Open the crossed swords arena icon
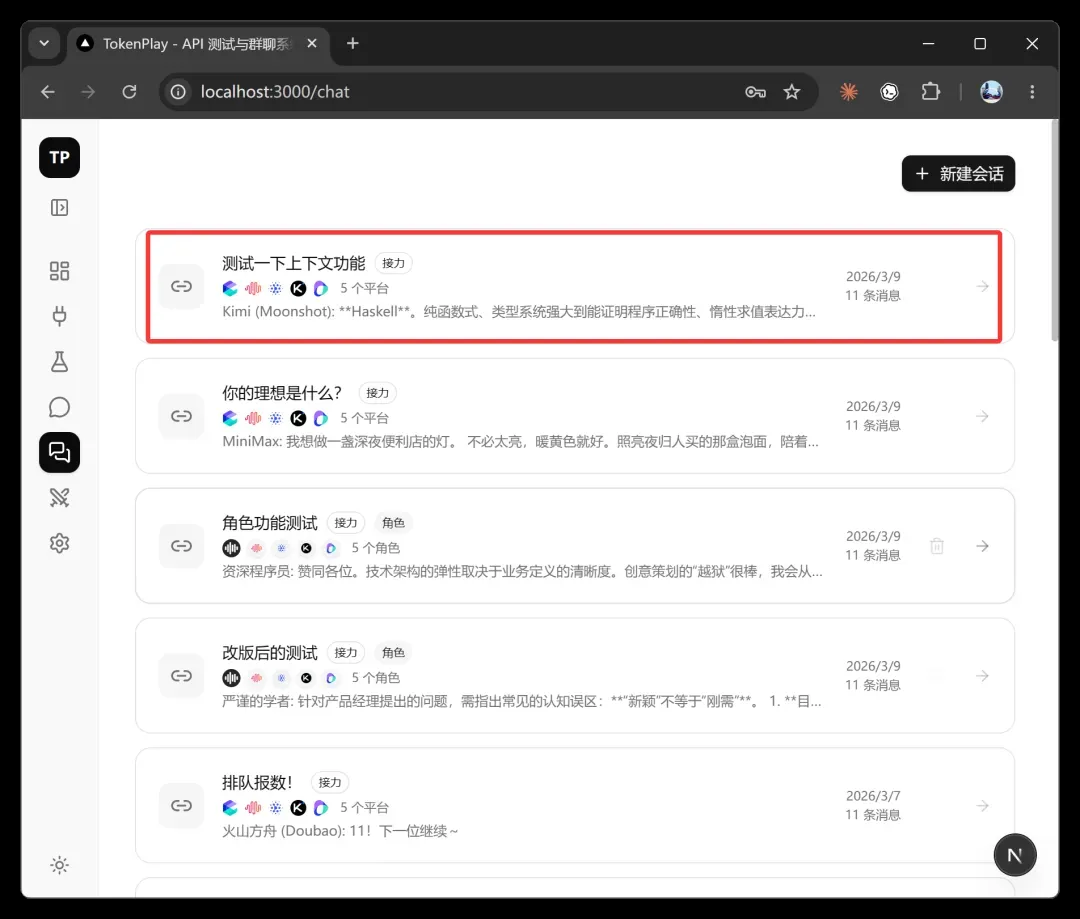Screen dimensions: 1080x919 point(59,497)
